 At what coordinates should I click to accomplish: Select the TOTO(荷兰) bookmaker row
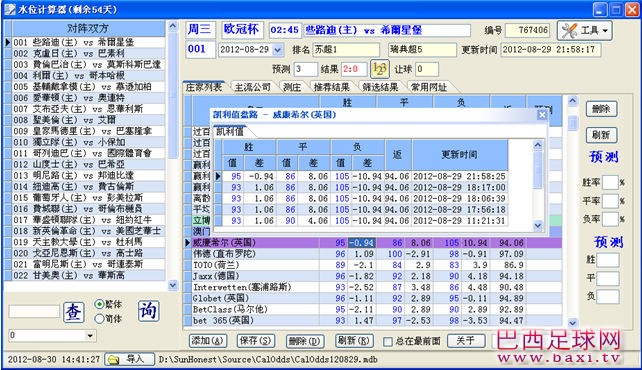[x=377, y=265]
